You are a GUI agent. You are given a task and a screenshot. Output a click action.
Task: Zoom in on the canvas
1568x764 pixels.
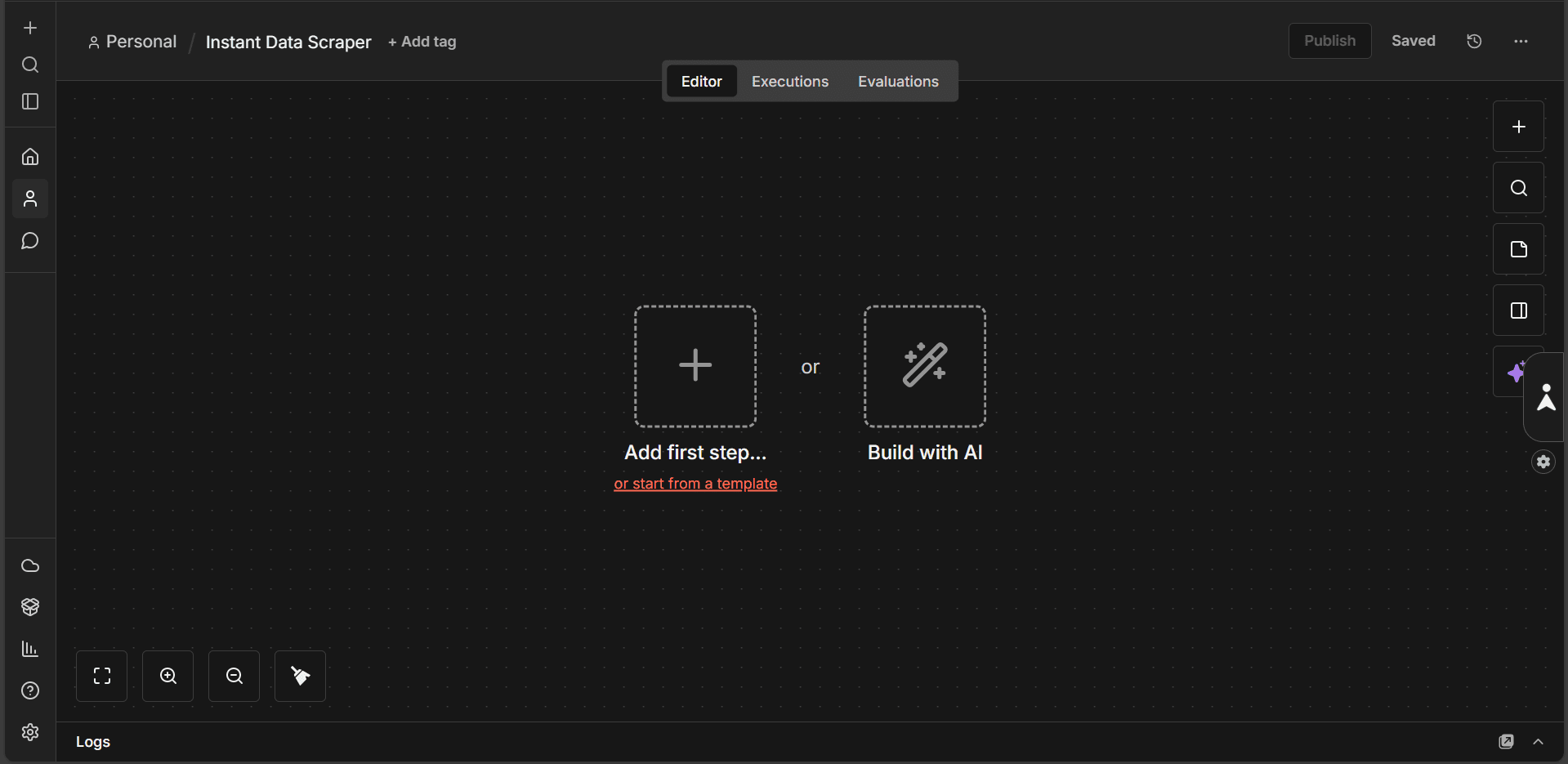pyautogui.click(x=168, y=676)
